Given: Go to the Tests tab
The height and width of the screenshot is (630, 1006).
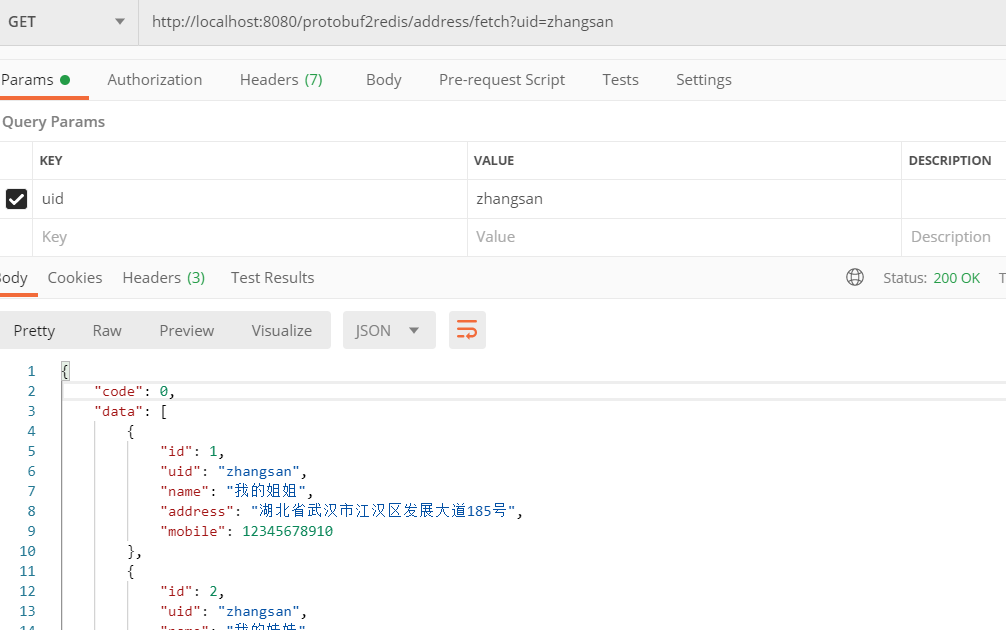Looking at the screenshot, I should pos(620,80).
